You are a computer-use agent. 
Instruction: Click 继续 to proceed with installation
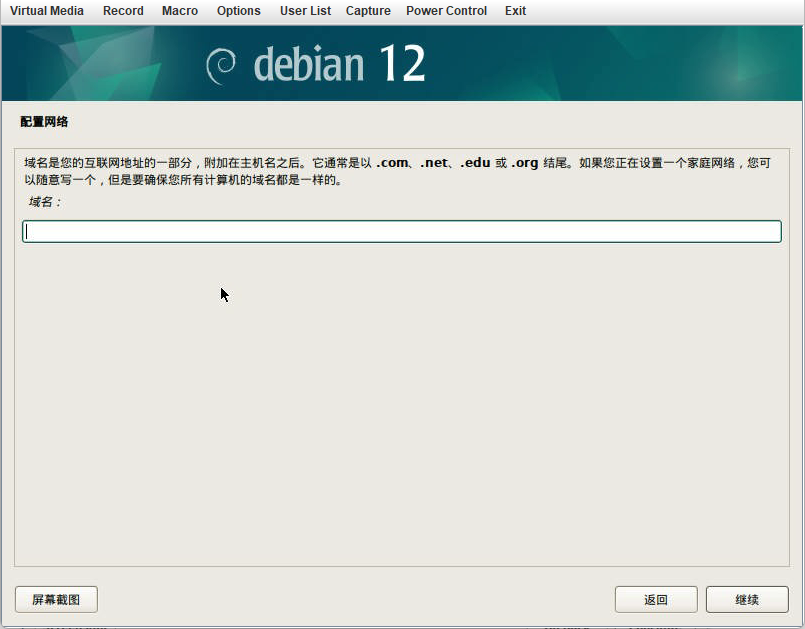click(x=746, y=599)
